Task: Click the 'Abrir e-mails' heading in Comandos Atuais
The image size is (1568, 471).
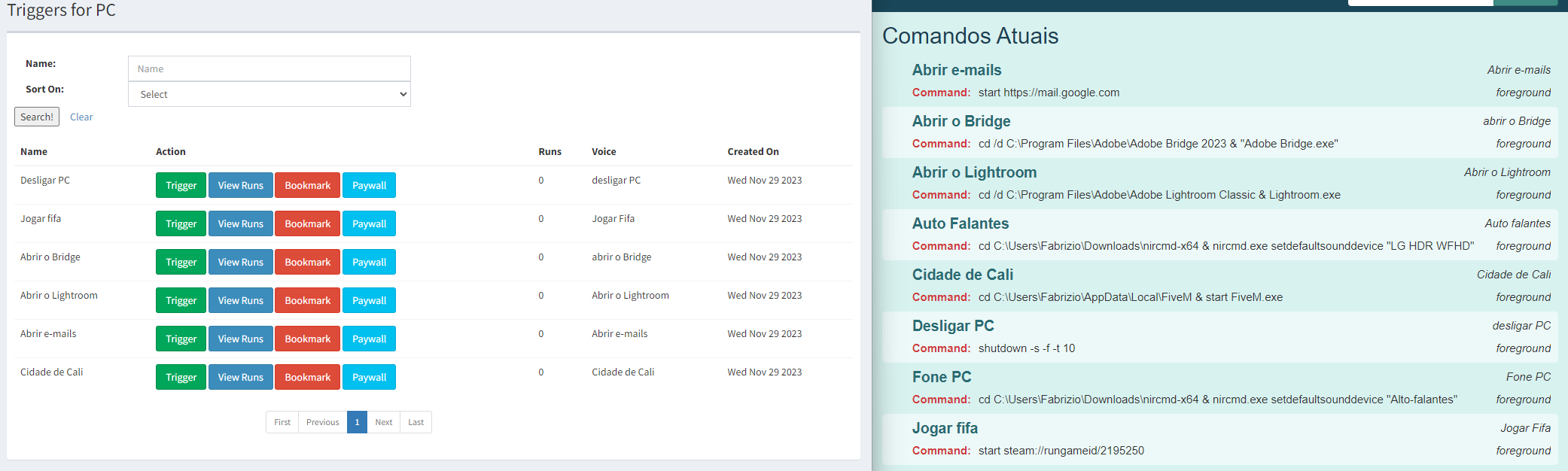Action: point(957,70)
